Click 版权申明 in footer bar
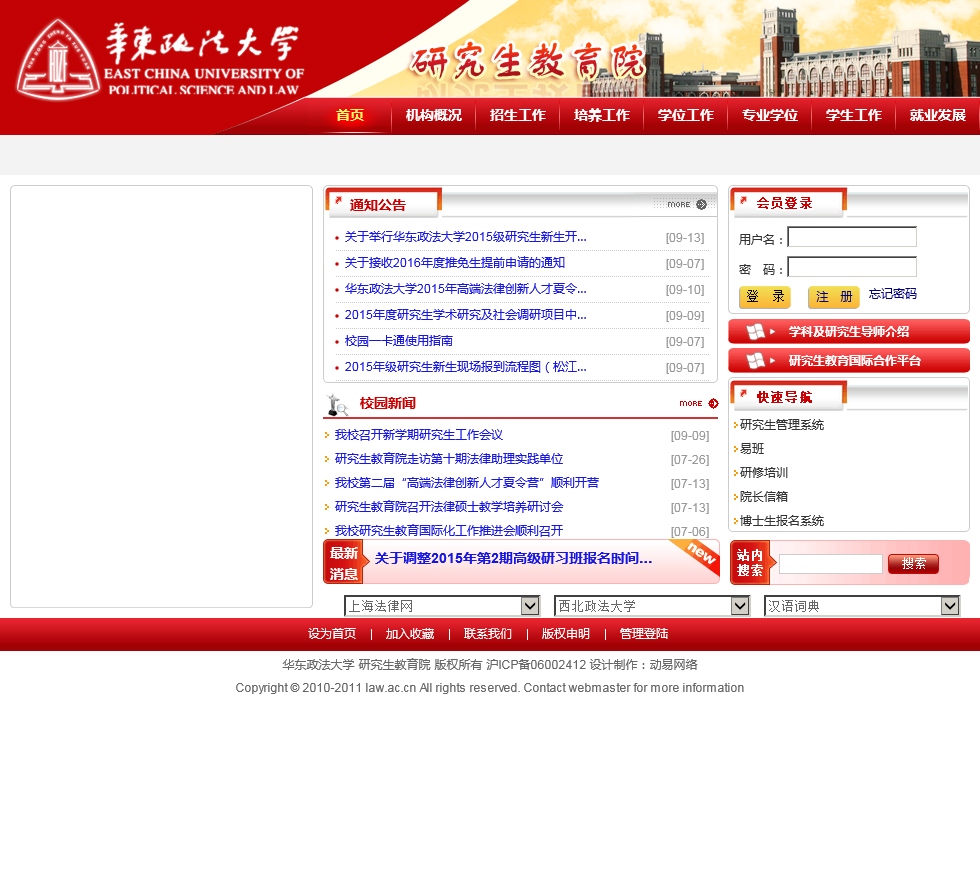Viewport: 980px width, 891px height. 566,634
